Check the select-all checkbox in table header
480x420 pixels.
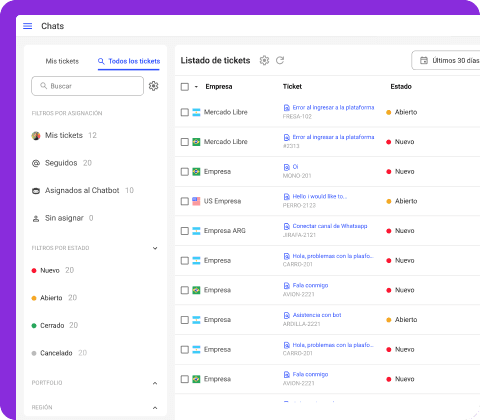185,87
